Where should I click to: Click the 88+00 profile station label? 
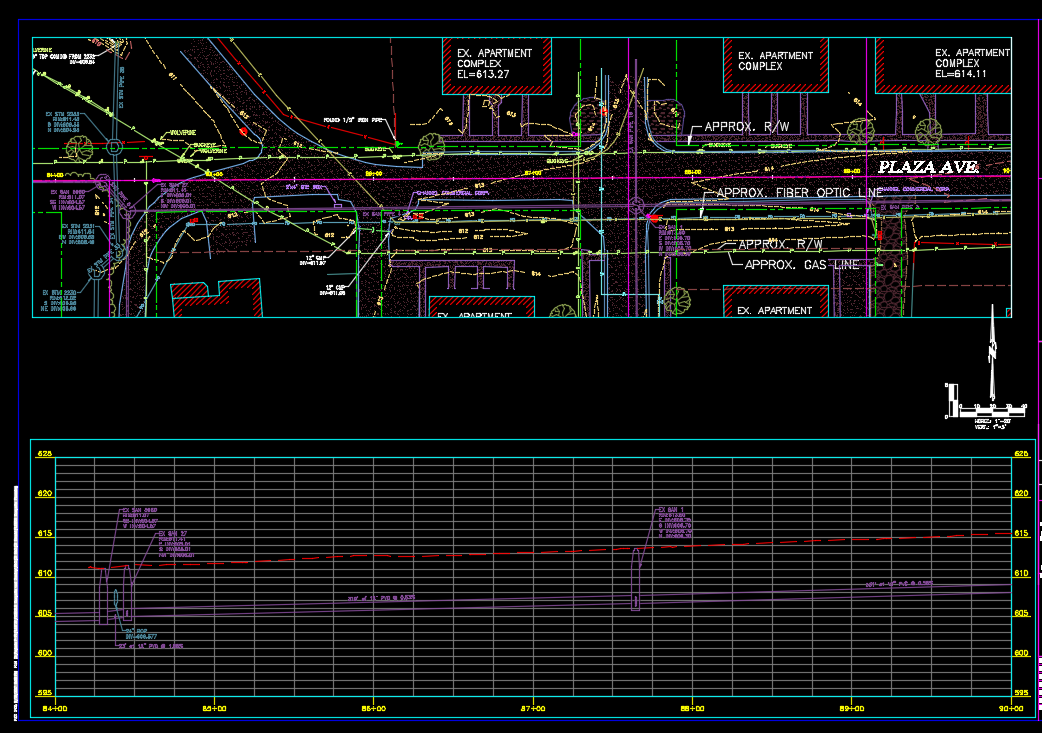[692, 708]
